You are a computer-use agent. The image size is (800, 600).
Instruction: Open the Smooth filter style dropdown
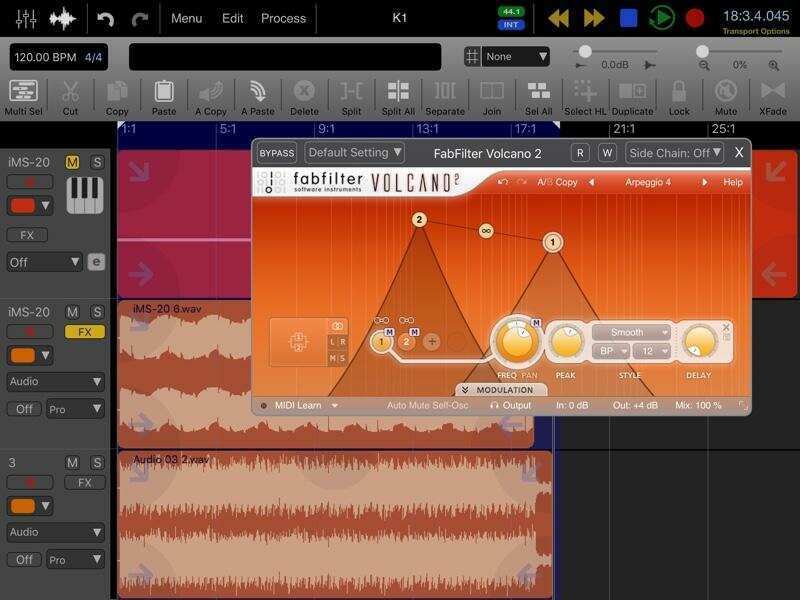631,332
